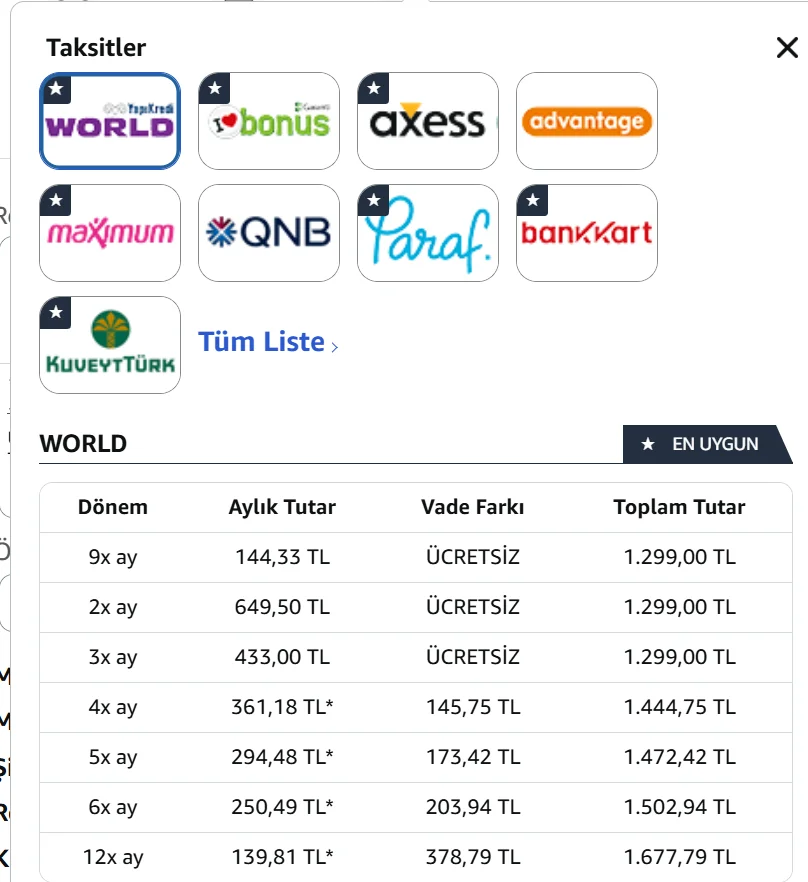This screenshot has width=808, height=882.
Task: Choose the Bankkart card option
Action: pyautogui.click(x=586, y=233)
